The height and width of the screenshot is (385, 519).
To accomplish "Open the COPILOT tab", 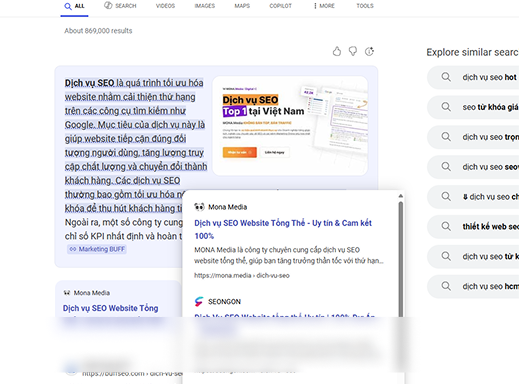I will [x=280, y=6].
